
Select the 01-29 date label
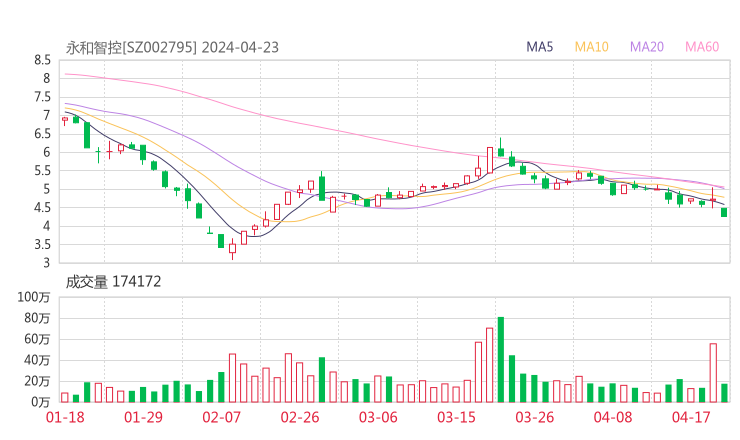(143, 417)
